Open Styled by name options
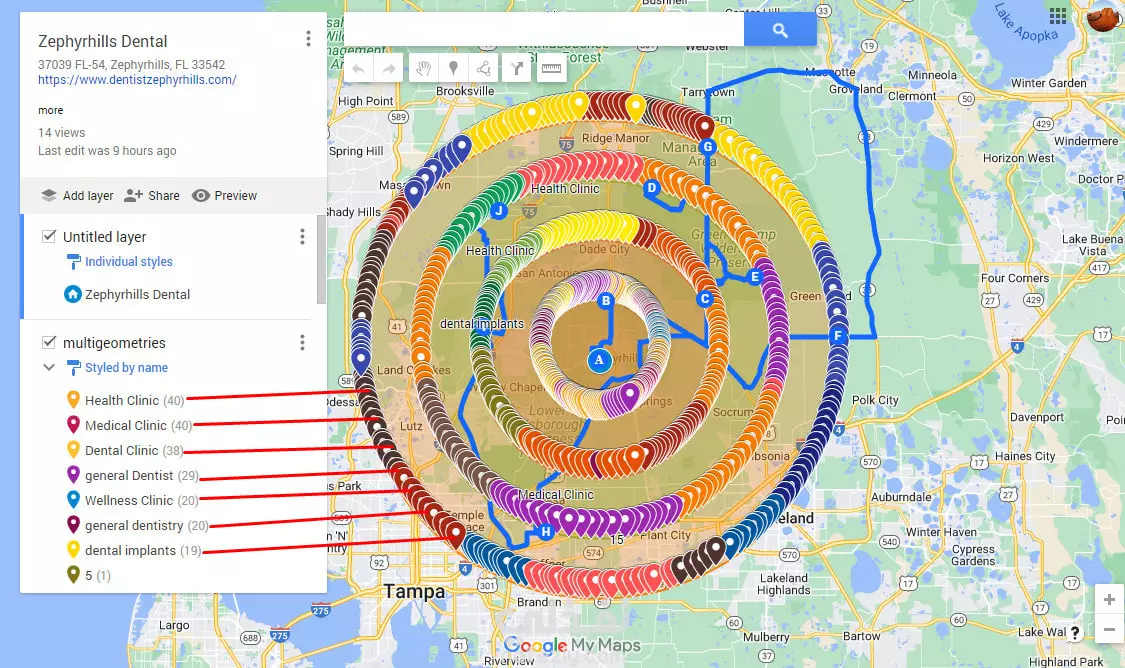1125x668 pixels. pyautogui.click(x=126, y=368)
